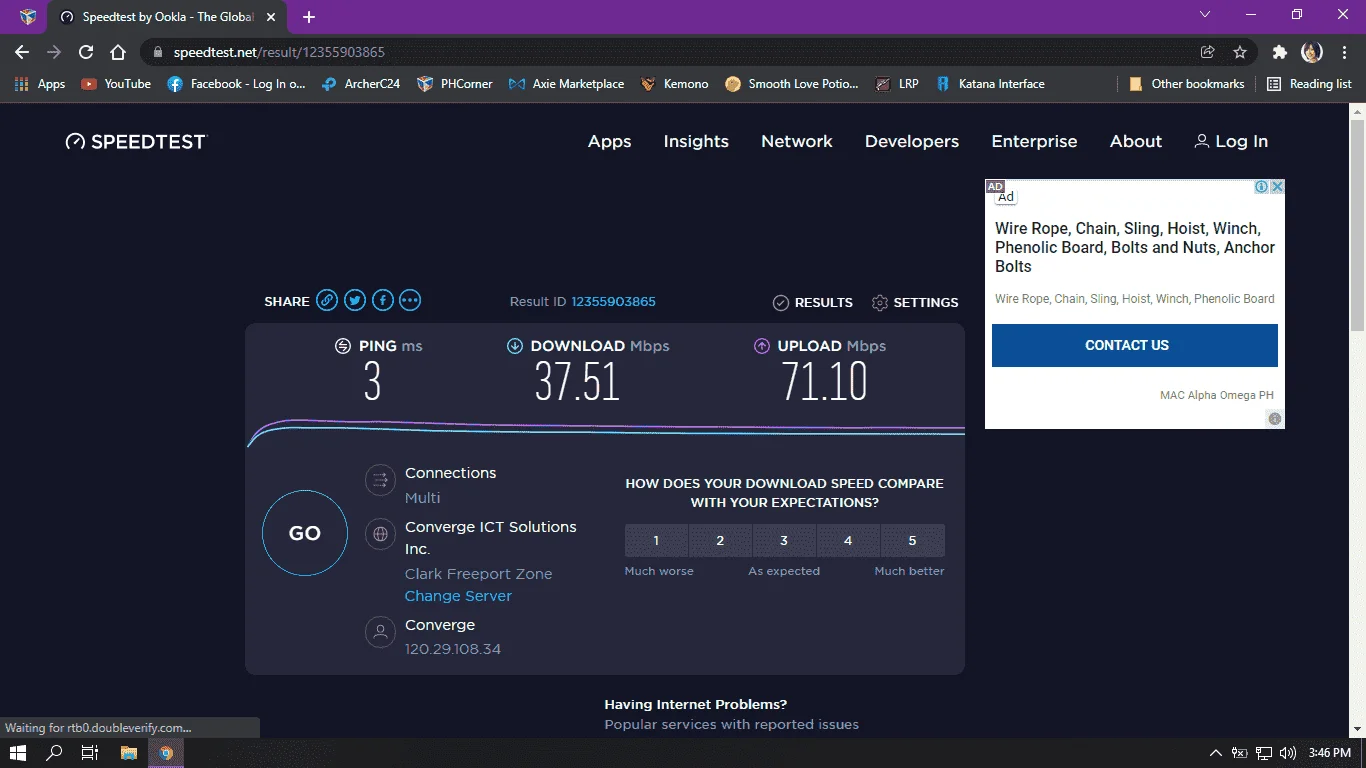The width and height of the screenshot is (1366, 768).
Task: Open the Insights menu item
Action: [x=696, y=141]
